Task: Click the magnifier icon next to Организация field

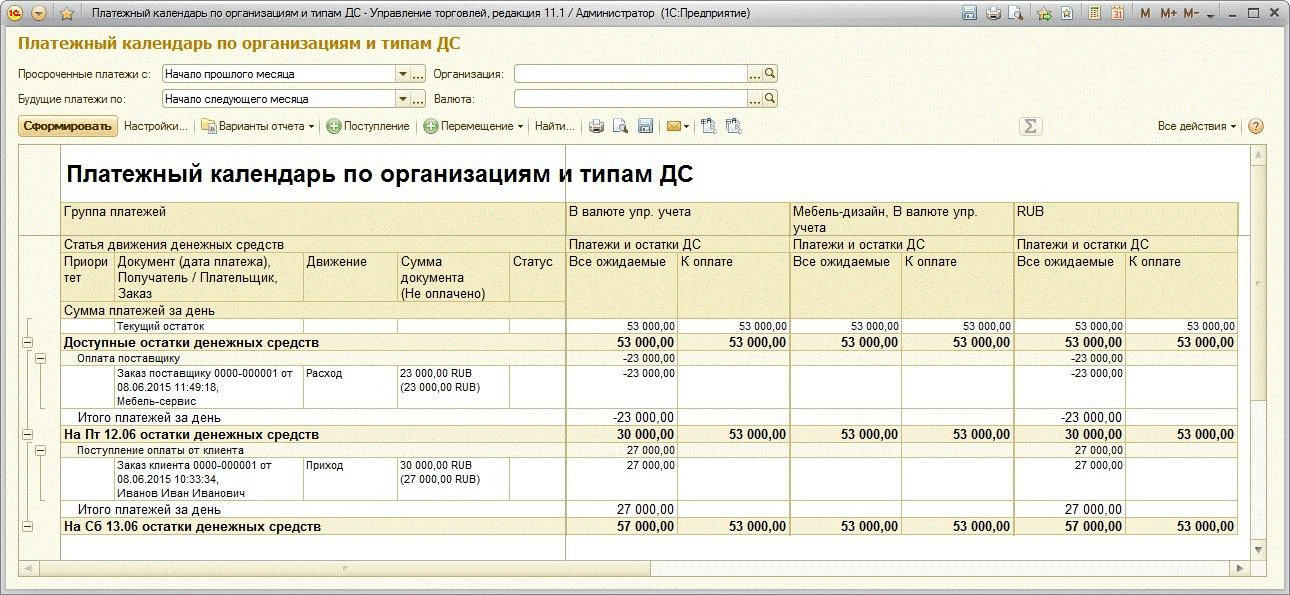Action: (770, 74)
